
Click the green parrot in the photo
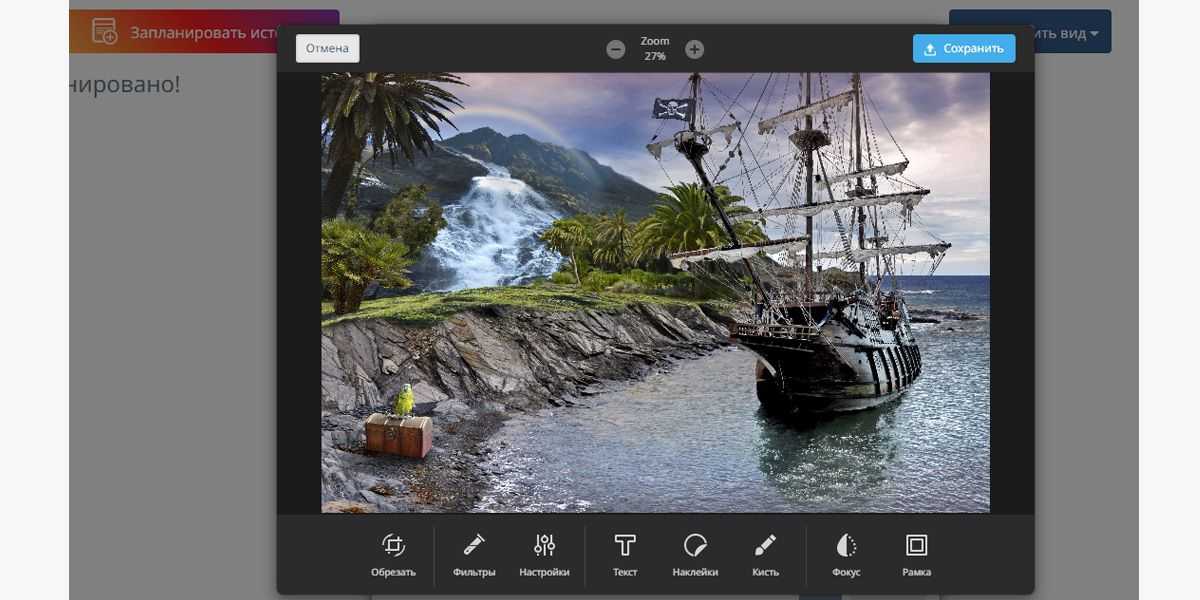[404, 399]
